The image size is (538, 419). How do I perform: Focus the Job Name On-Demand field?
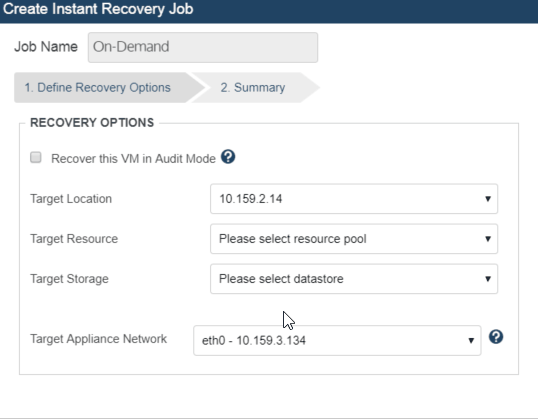click(203, 47)
